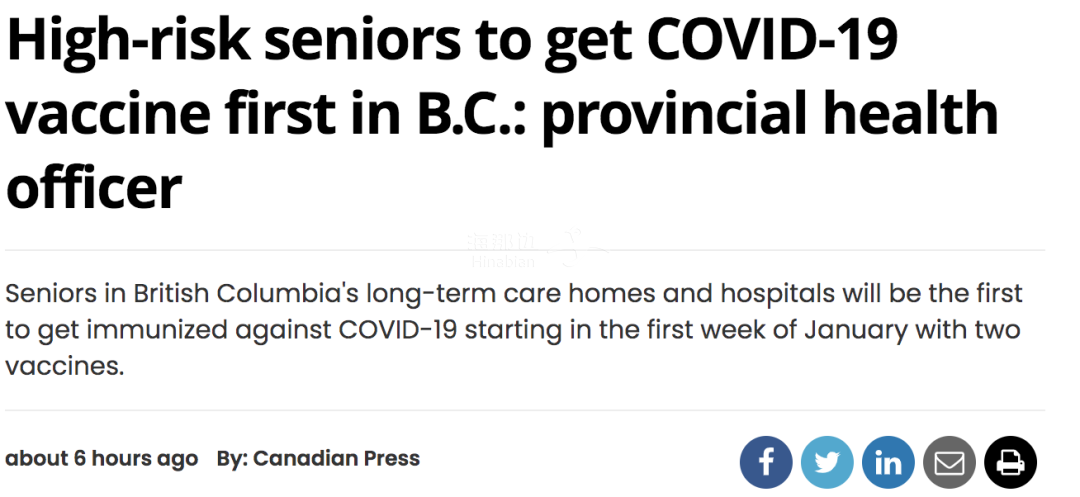
Task: Share the article on LinkedIn
Action: tap(889, 463)
